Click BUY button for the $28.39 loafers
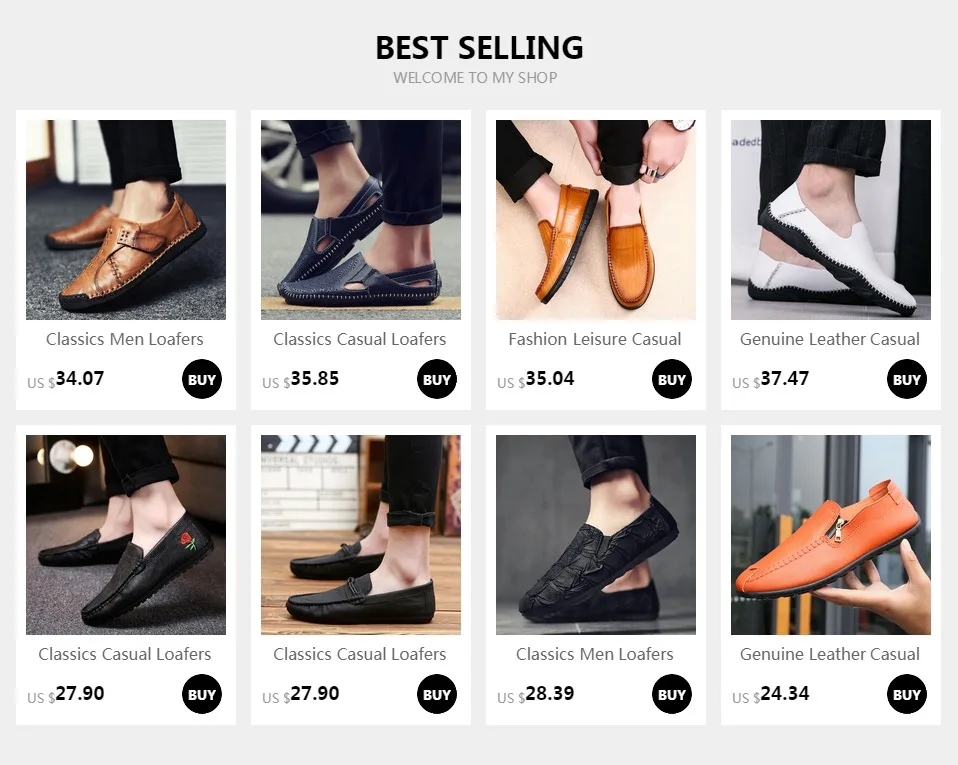The width and height of the screenshot is (958, 765). click(671, 694)
